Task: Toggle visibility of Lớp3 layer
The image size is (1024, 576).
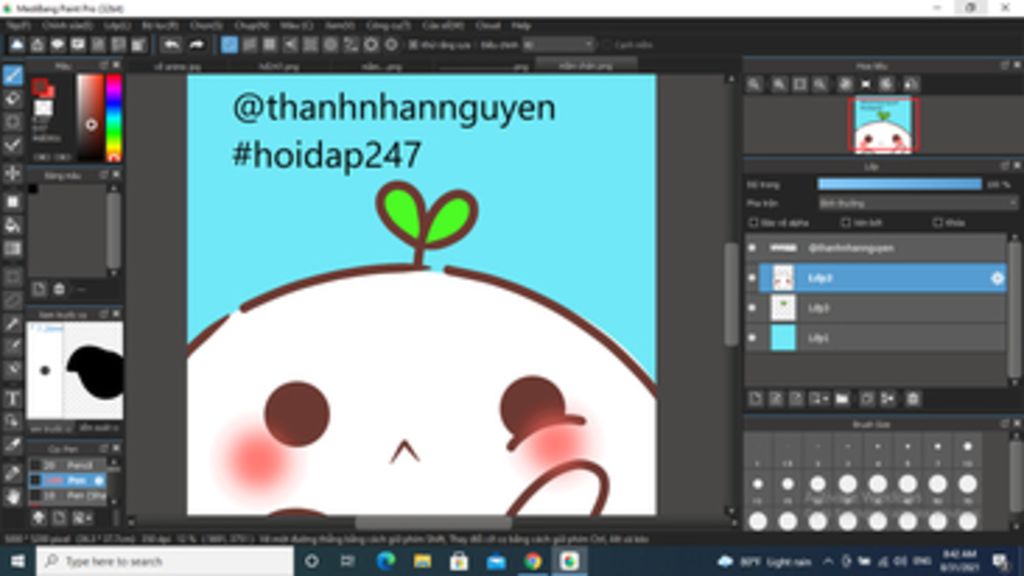Action: [x=752, y=308]
